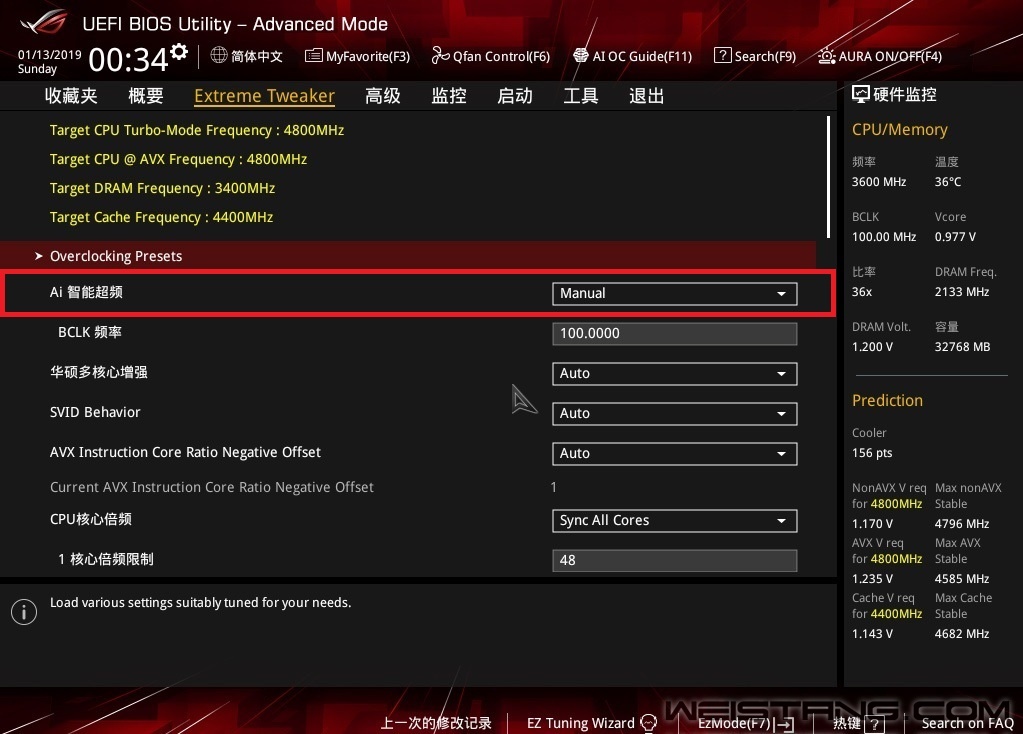Screen dimensions: 1023x734
Task: Click the settings gear next to the clock
Action: [x=179, y=51]
